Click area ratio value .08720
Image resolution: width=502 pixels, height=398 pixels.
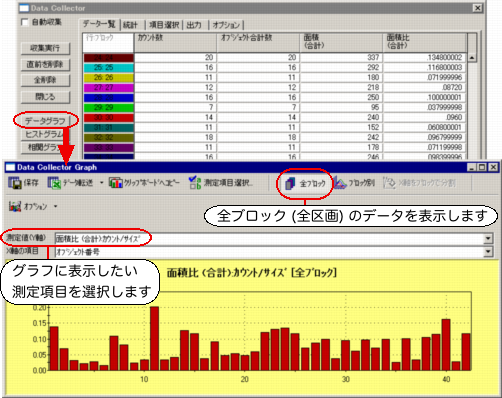pos(452,87)
